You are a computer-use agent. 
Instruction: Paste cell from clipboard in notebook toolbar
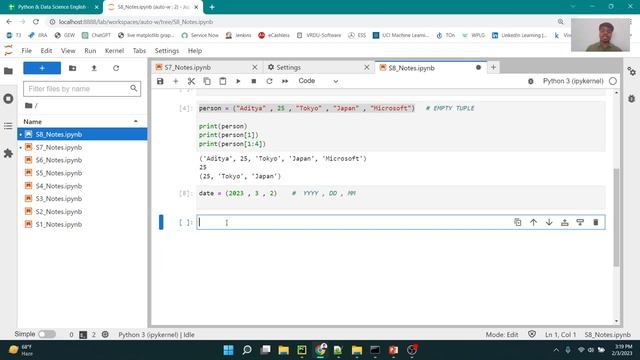pos(222,81)
